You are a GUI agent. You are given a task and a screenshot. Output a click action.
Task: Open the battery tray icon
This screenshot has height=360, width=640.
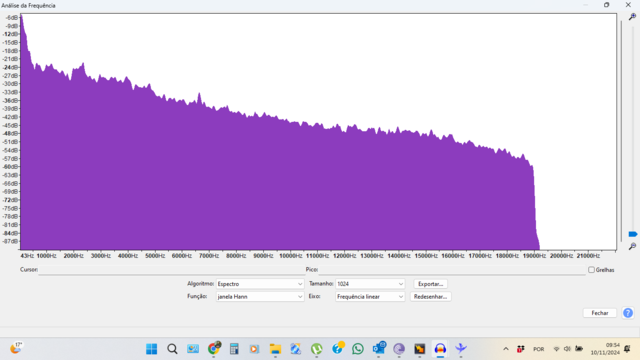(x=579, y=349)
